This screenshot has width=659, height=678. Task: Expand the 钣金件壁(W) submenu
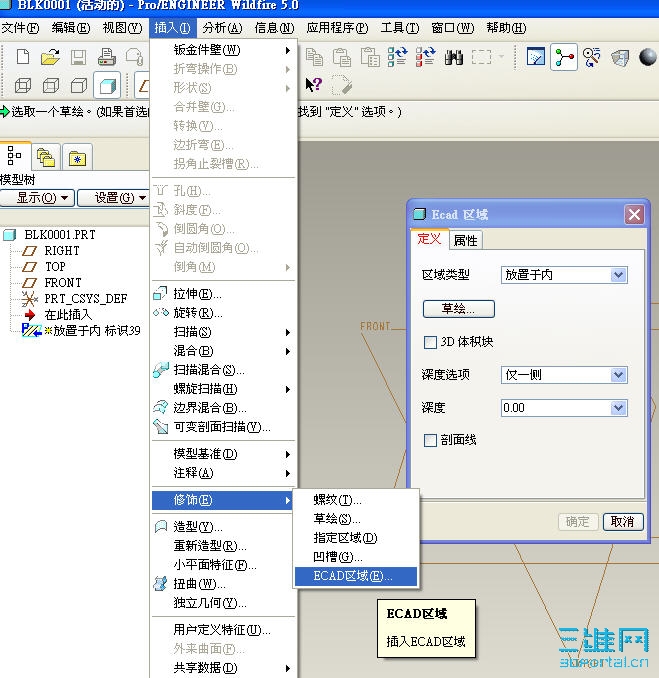click(224, 50)
